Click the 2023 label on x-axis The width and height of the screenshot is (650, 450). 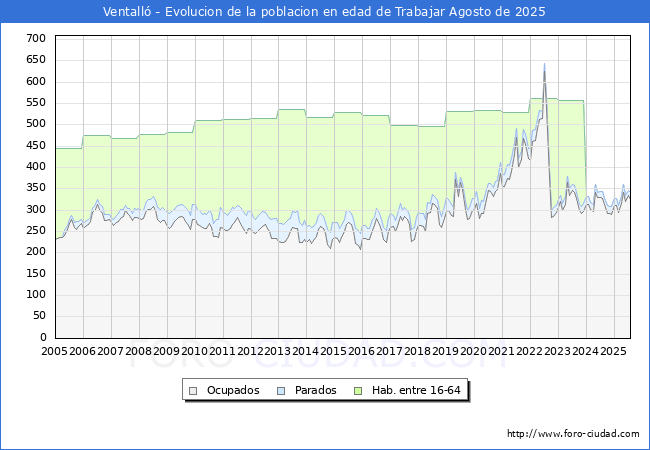pyautogui.click(x=558, y=351)
